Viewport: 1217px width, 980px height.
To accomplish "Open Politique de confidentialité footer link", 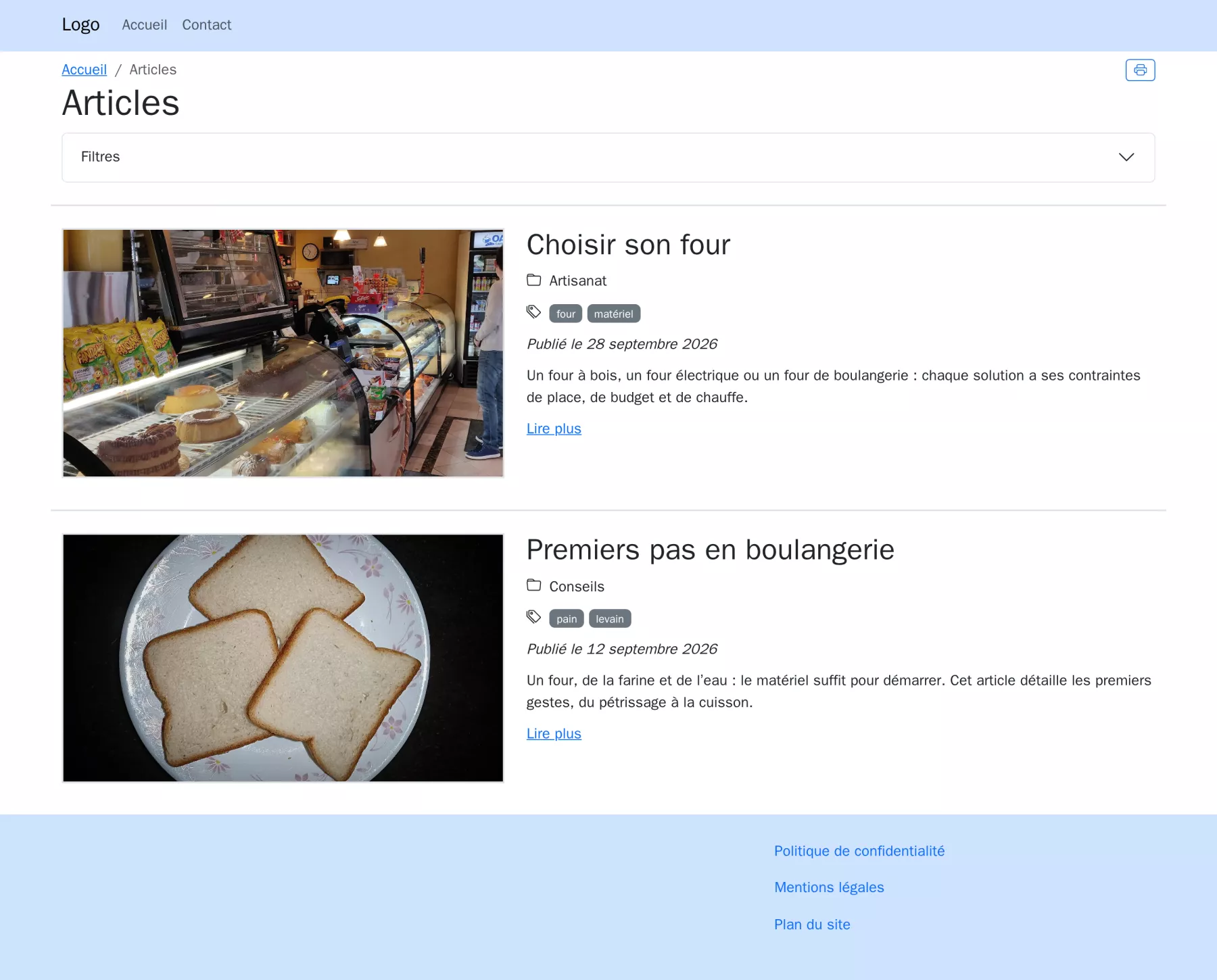I will (x=859, y=851).
